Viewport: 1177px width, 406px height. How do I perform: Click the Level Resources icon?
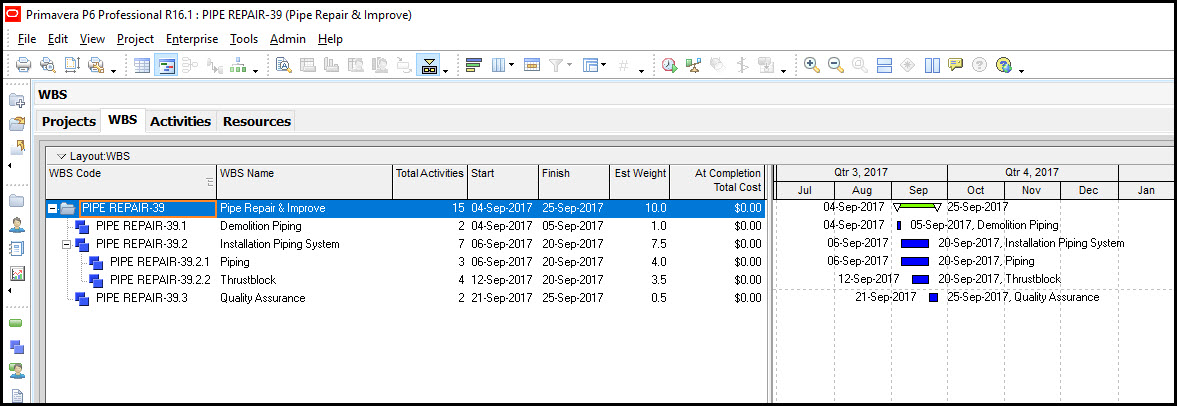694,65
